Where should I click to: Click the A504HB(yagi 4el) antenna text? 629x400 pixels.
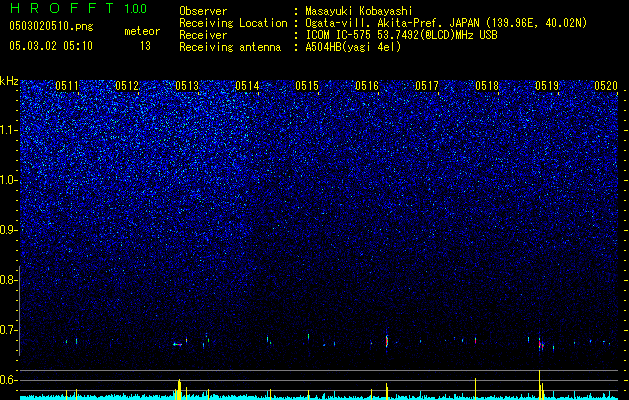353,47
